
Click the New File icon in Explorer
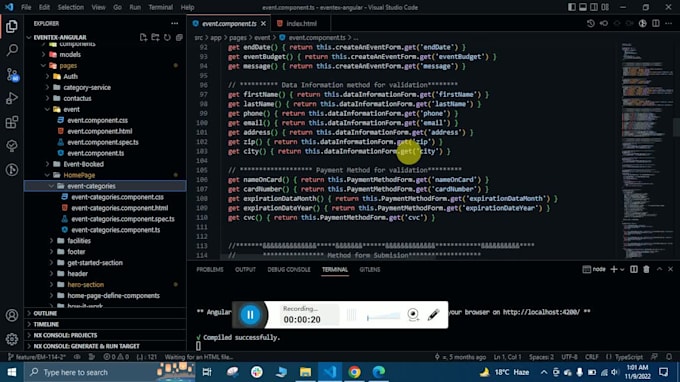coord(143,37)
